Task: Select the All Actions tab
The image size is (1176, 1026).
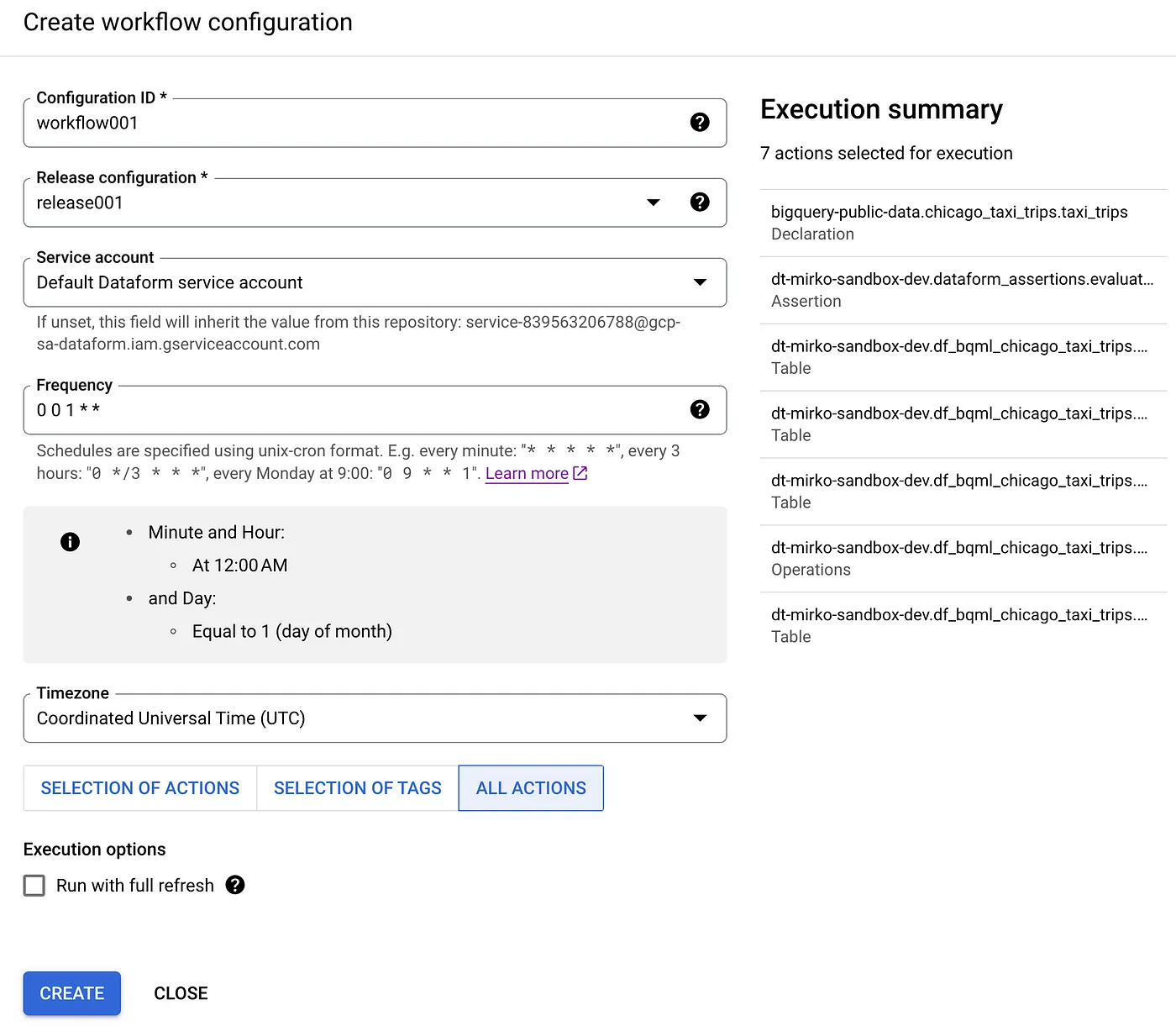Action: click(531, 788)
